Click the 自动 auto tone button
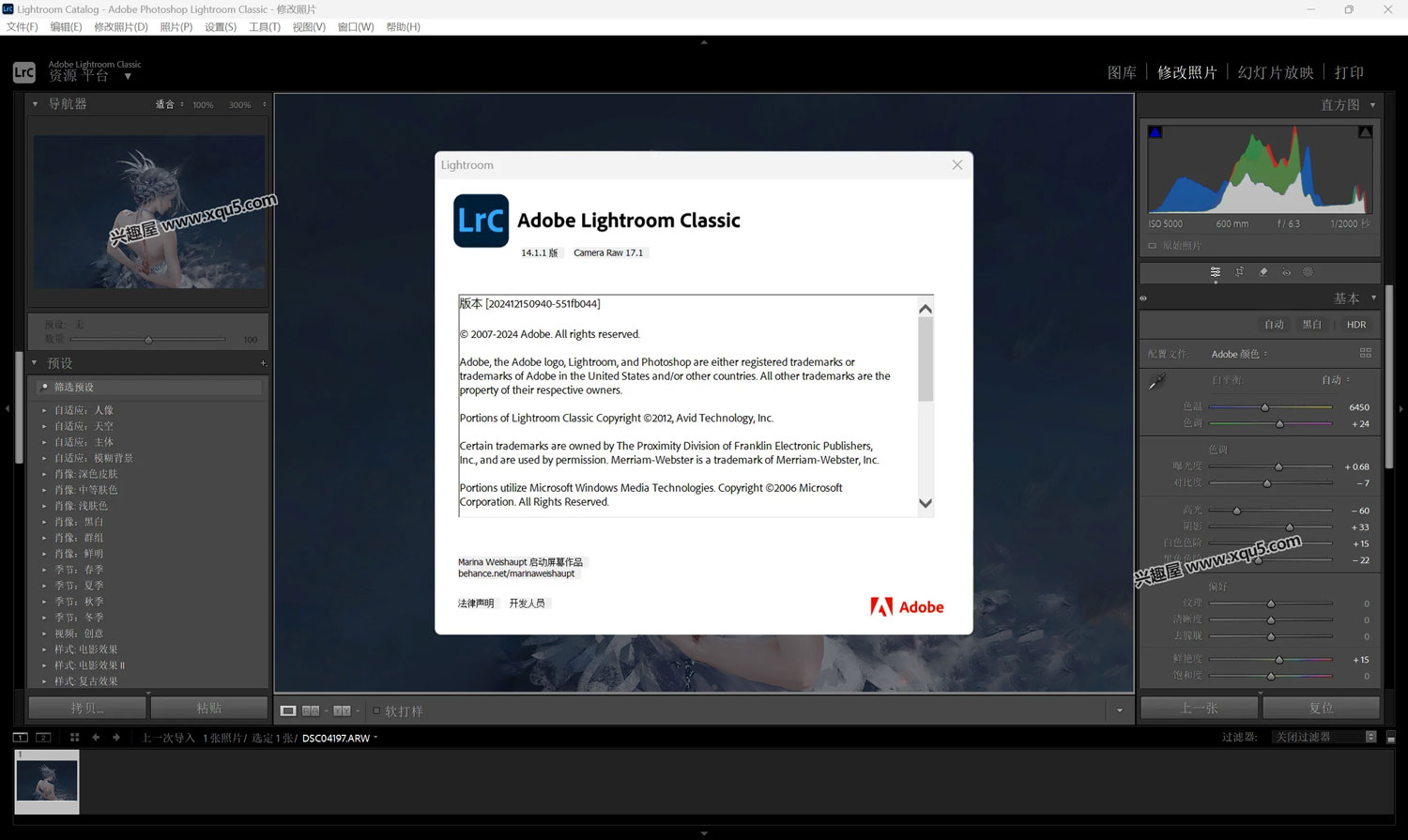Image resolution: width=1408 pixels, height=840 pixels. click(1274, 325)
